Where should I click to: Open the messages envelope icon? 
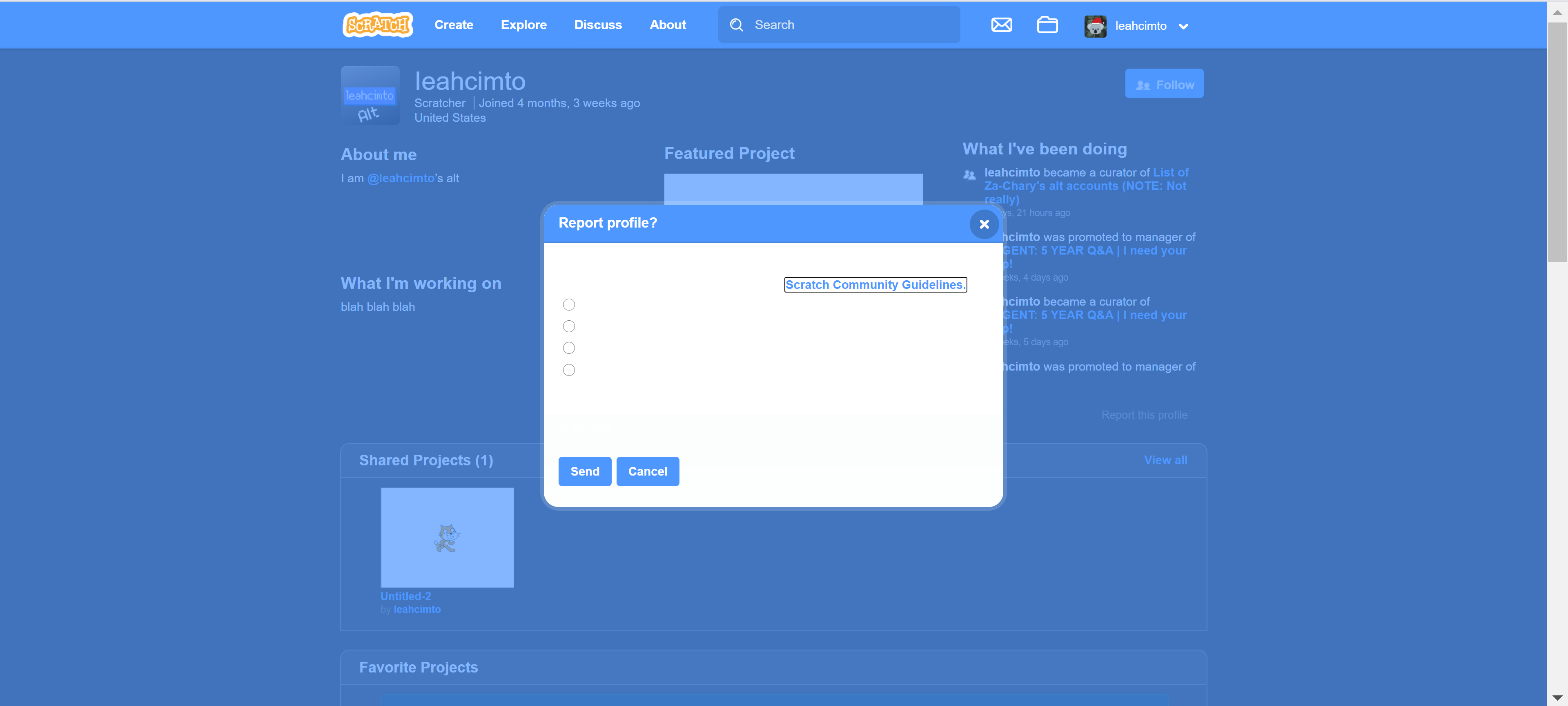(1001, 25)
